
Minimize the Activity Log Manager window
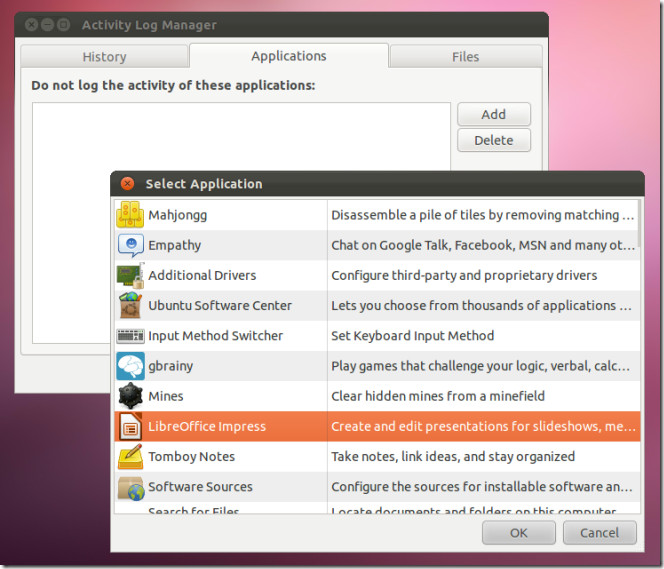pyautogui.click(x=47, y=25)
